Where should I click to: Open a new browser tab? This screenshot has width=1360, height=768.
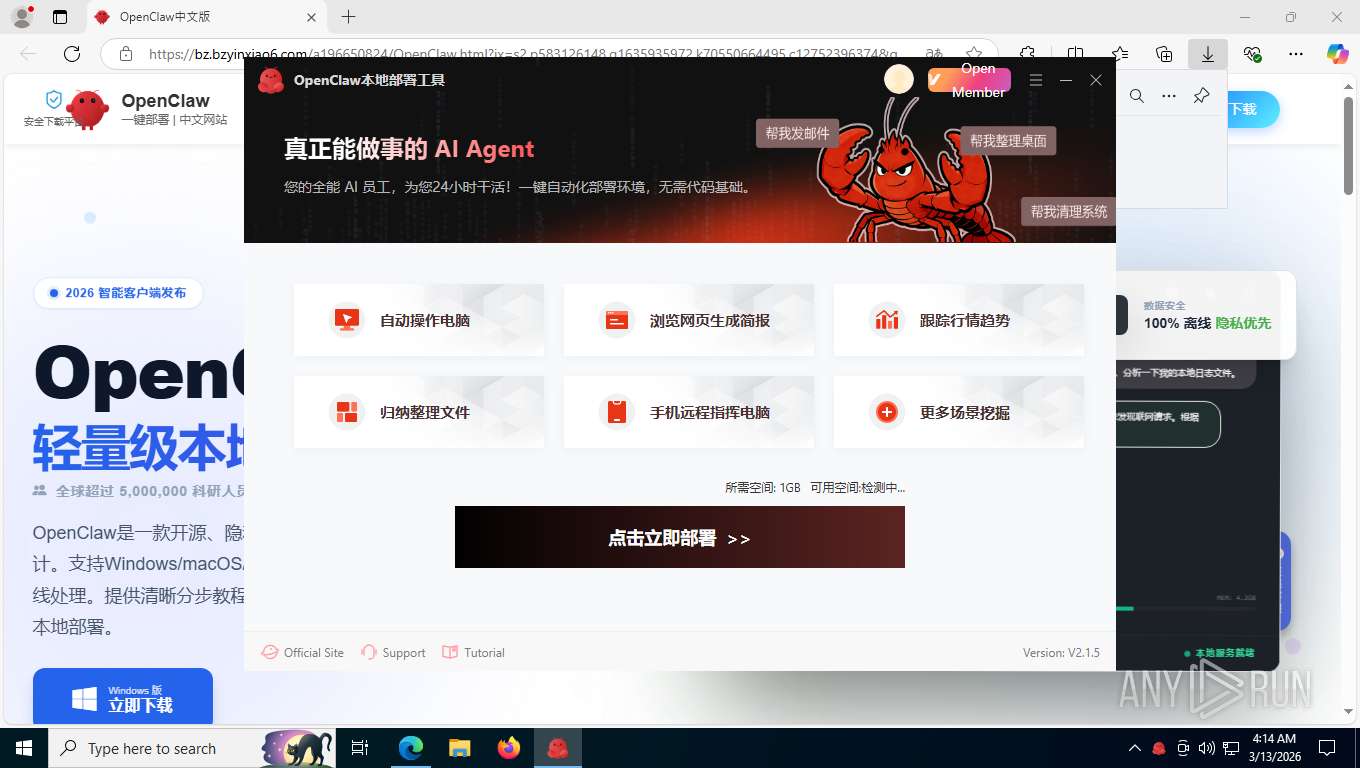coord(348,17)
